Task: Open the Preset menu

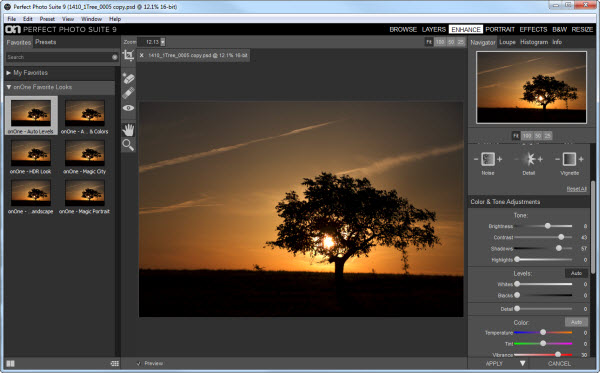Action: (47, 19)
